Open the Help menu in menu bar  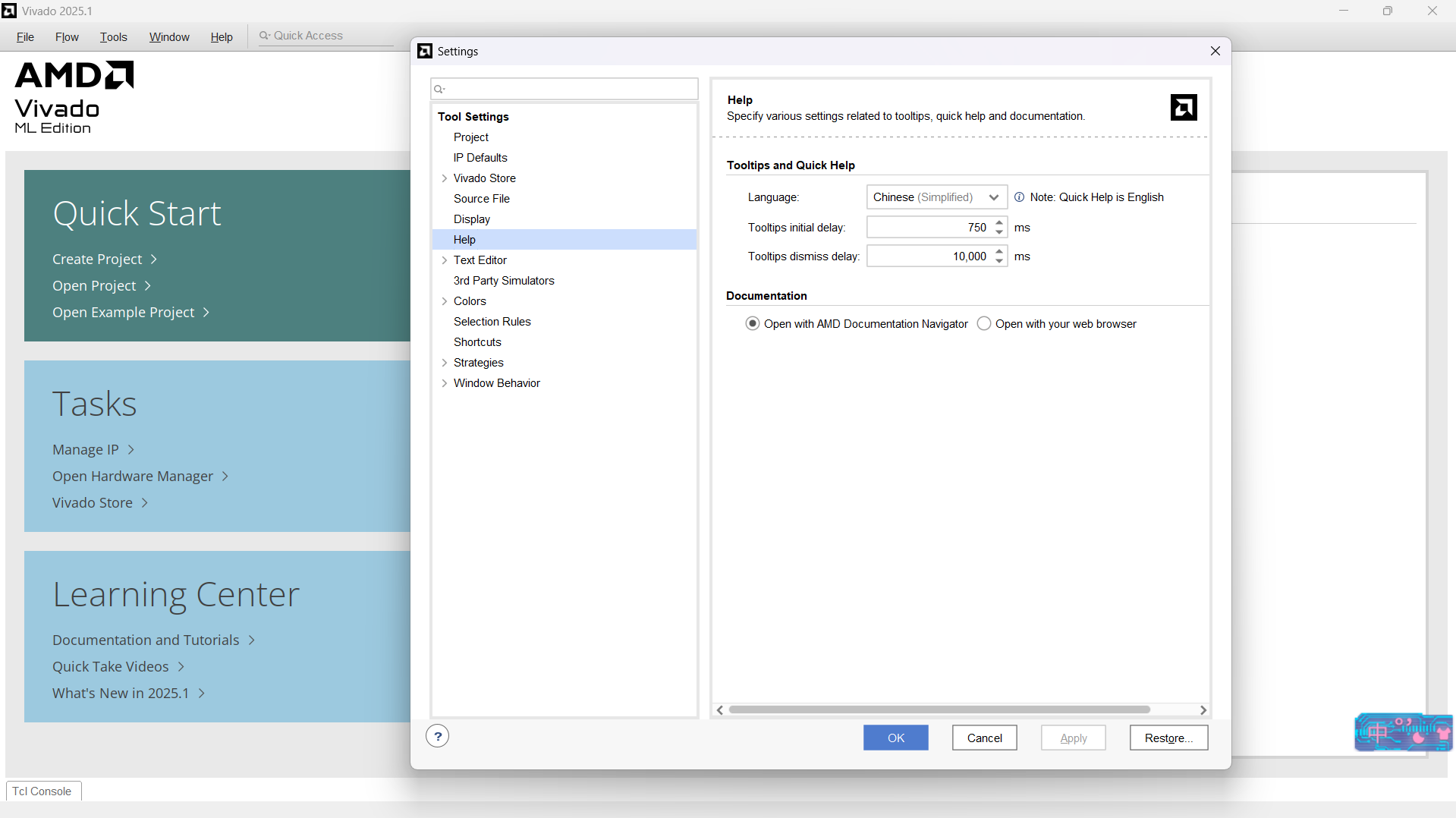222,37
